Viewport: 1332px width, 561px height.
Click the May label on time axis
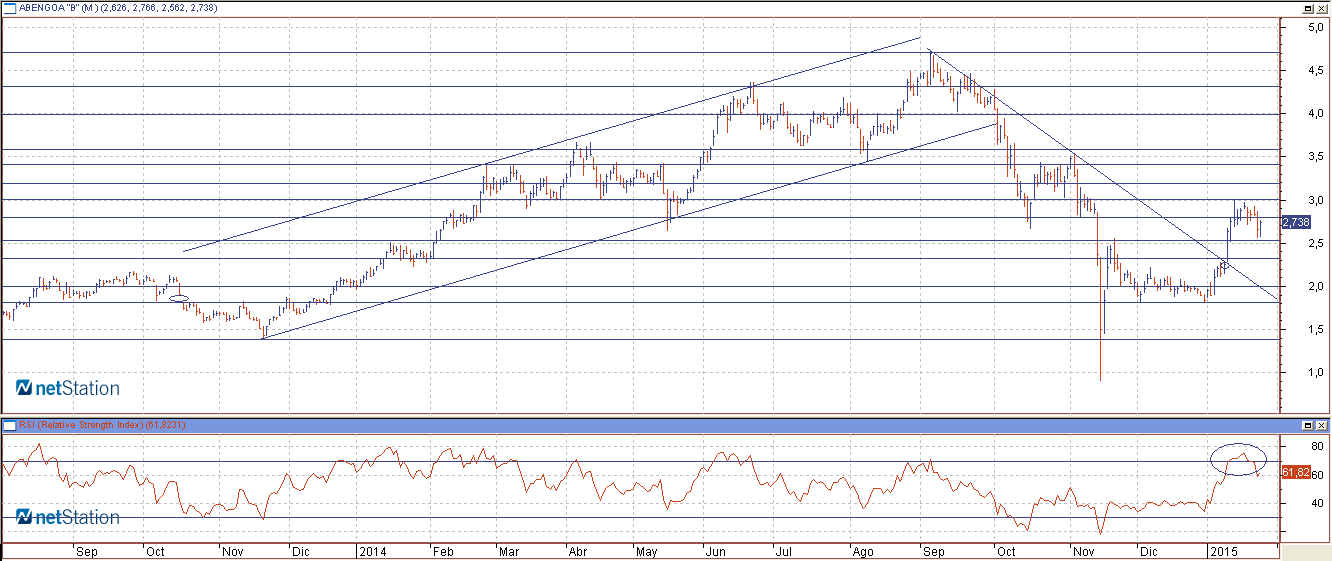point(646,551)
